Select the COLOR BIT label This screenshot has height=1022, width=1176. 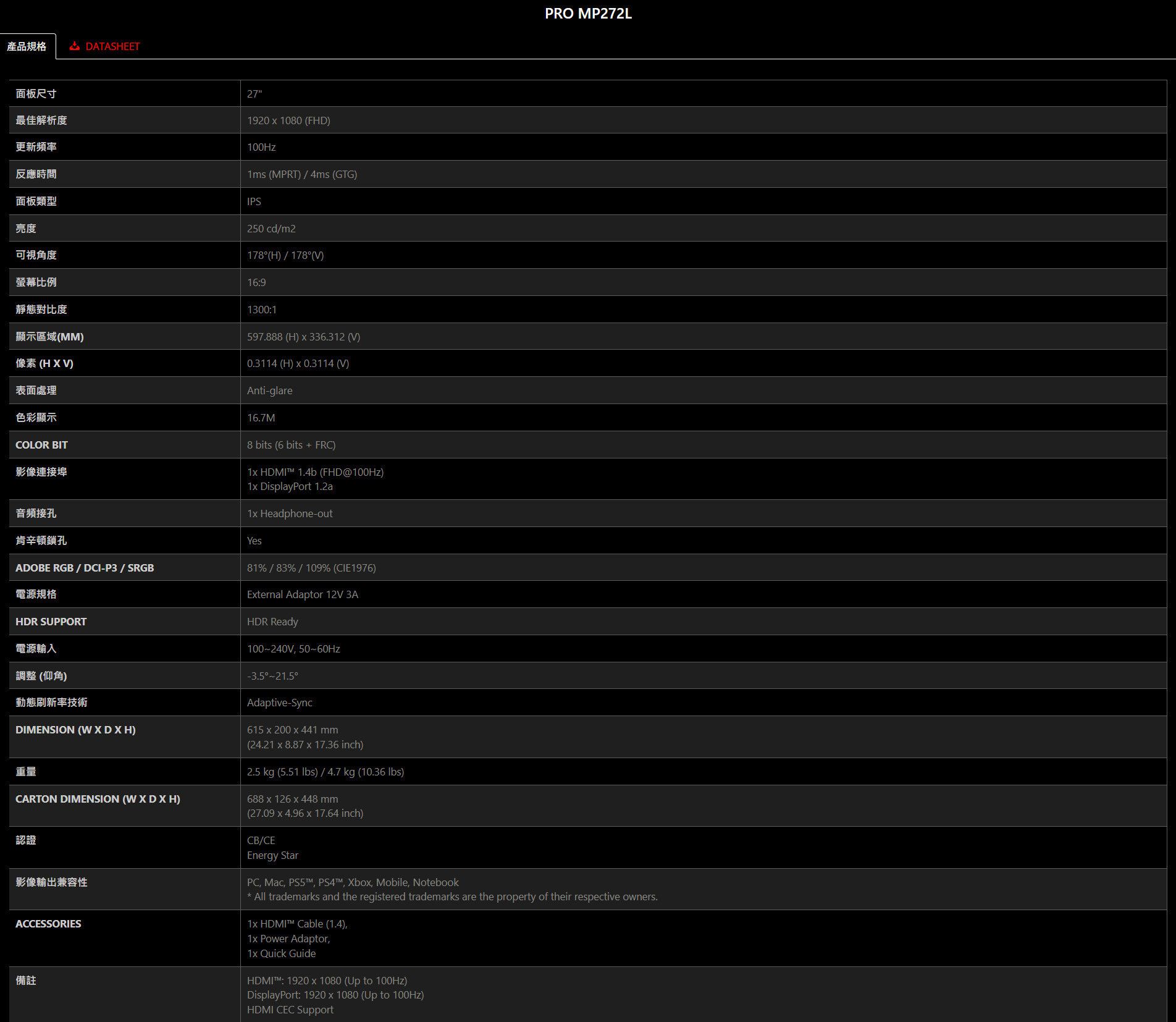[41, 445]
